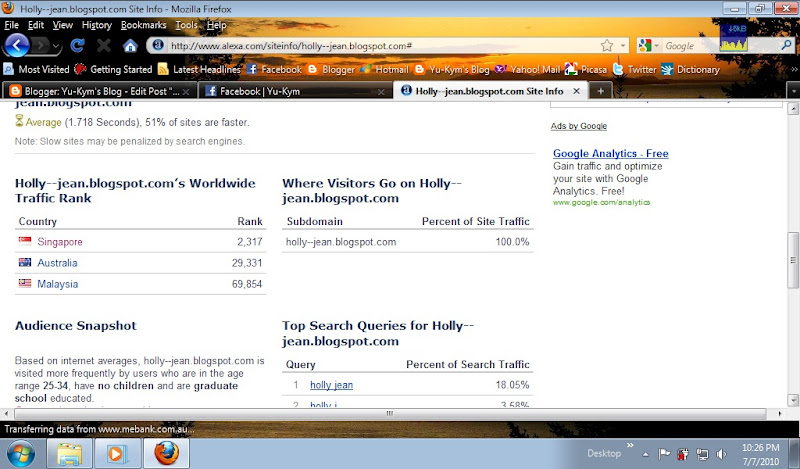Expand the Desktop toolbar chevron
Screen dimensions: 800x469
[x=630, y=445]
